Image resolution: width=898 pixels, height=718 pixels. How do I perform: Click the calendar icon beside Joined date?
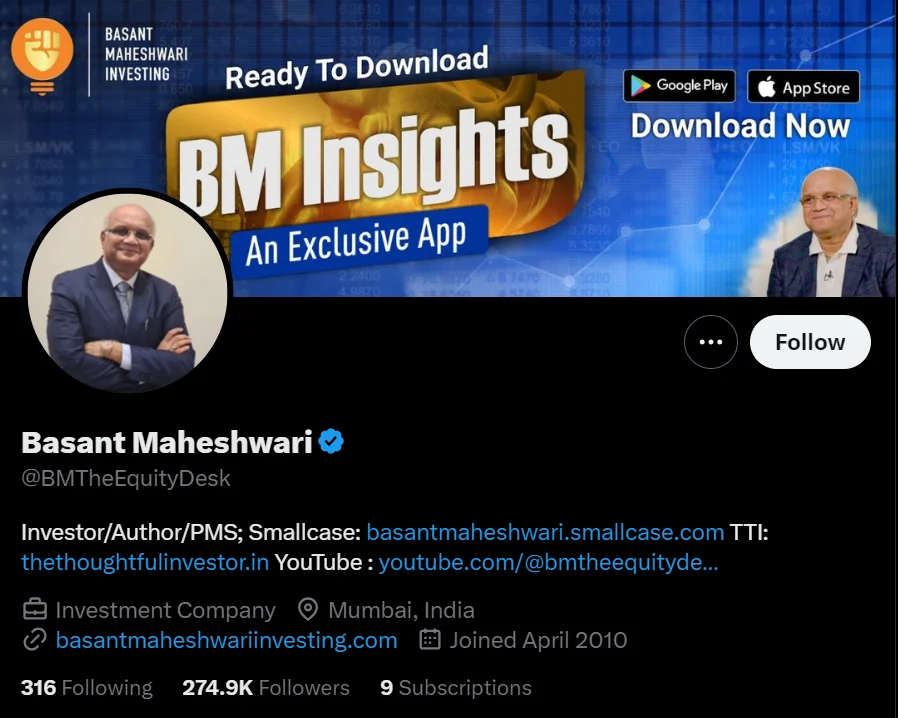tap(430, 640)
